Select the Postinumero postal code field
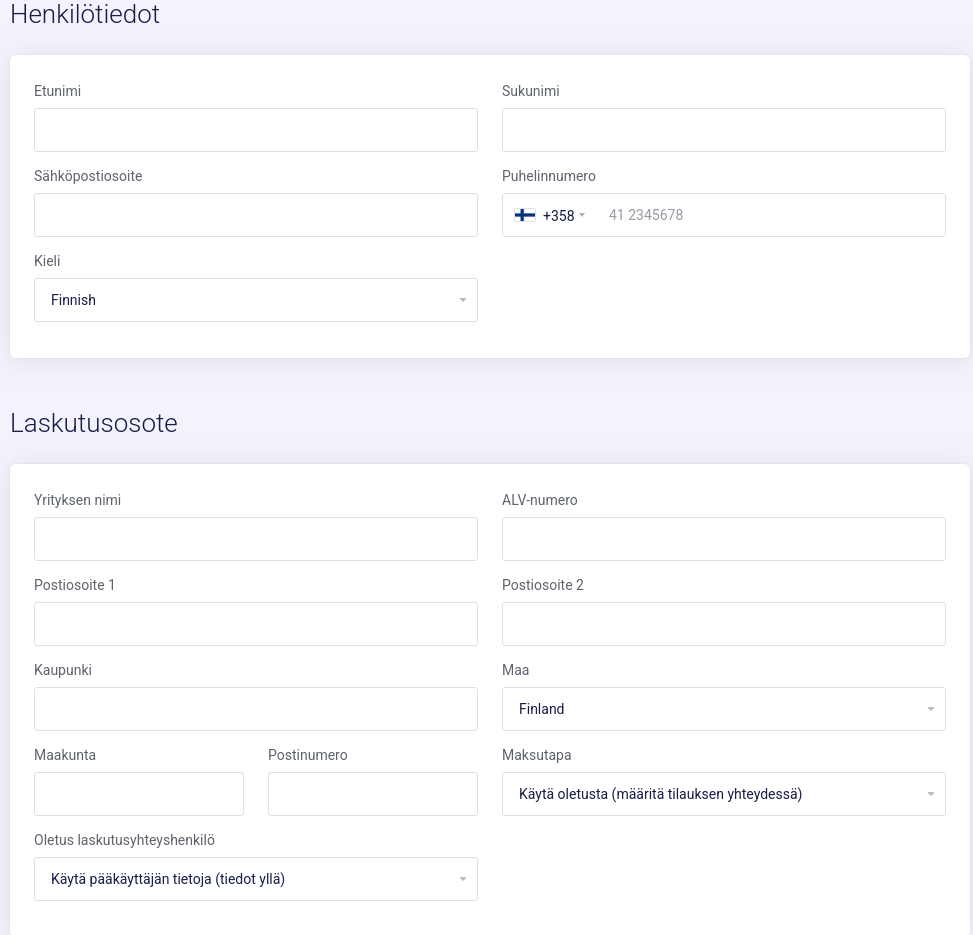Image resolution: width=973 pixels, height=935 pixels. tap(373, 794)
